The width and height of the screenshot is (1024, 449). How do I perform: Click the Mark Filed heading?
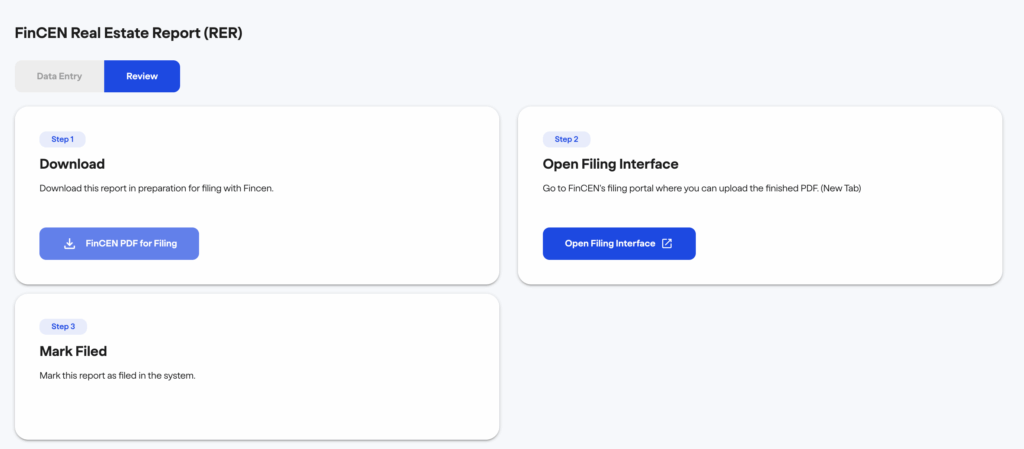(x=73, y=351)
